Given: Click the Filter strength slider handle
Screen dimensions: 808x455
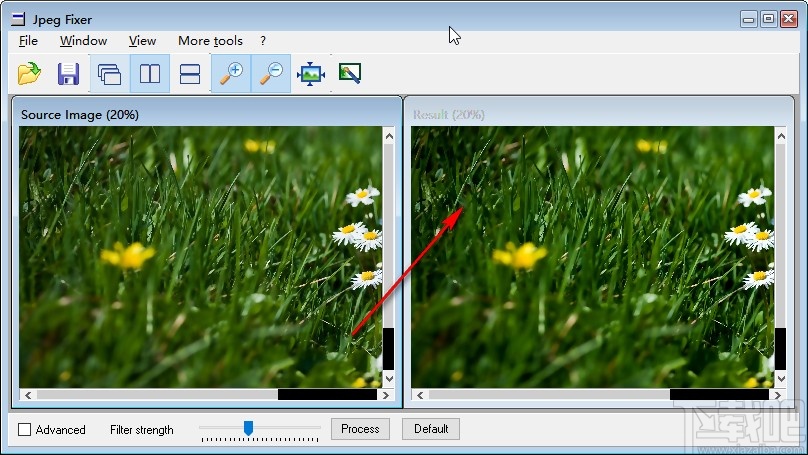Looking at the screenshot, I should [x=248, y=428].
